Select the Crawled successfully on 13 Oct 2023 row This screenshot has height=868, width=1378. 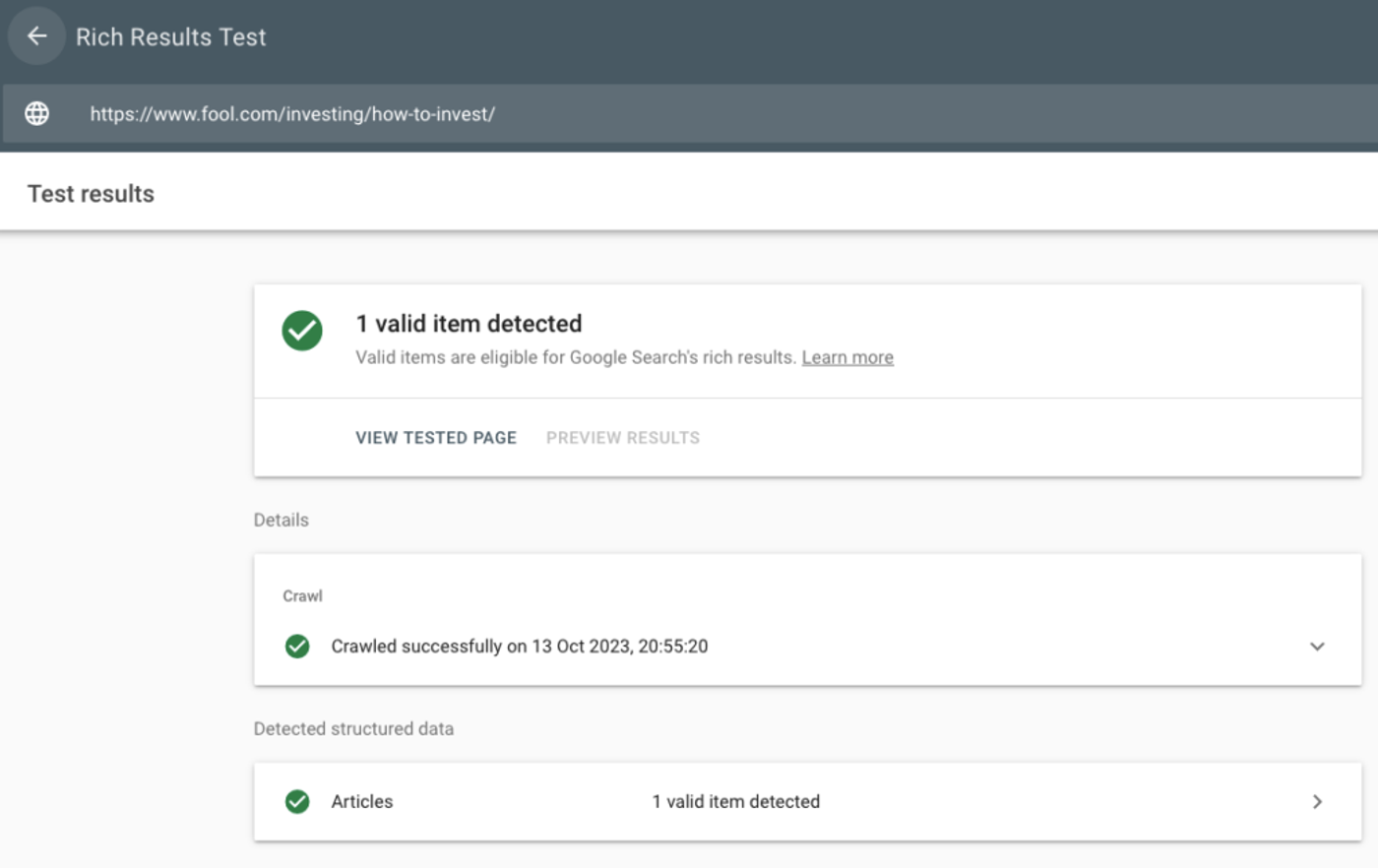807,647
